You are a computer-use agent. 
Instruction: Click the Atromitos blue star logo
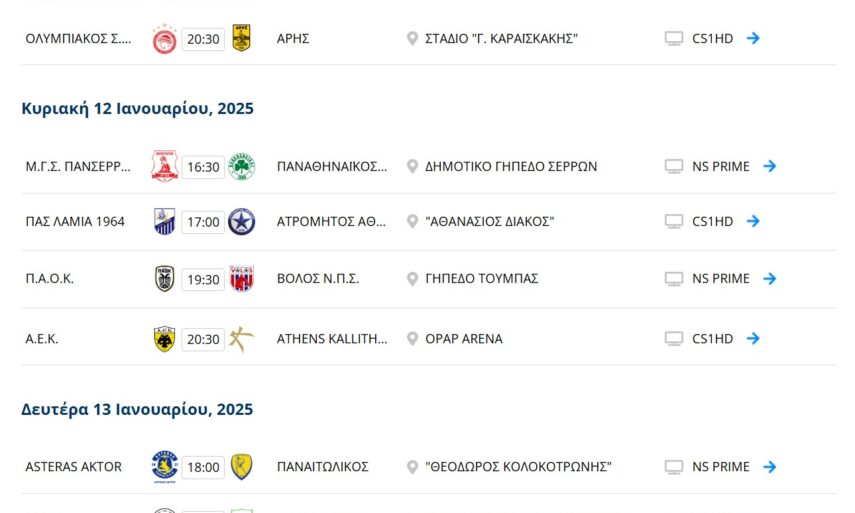coord(241,222)
